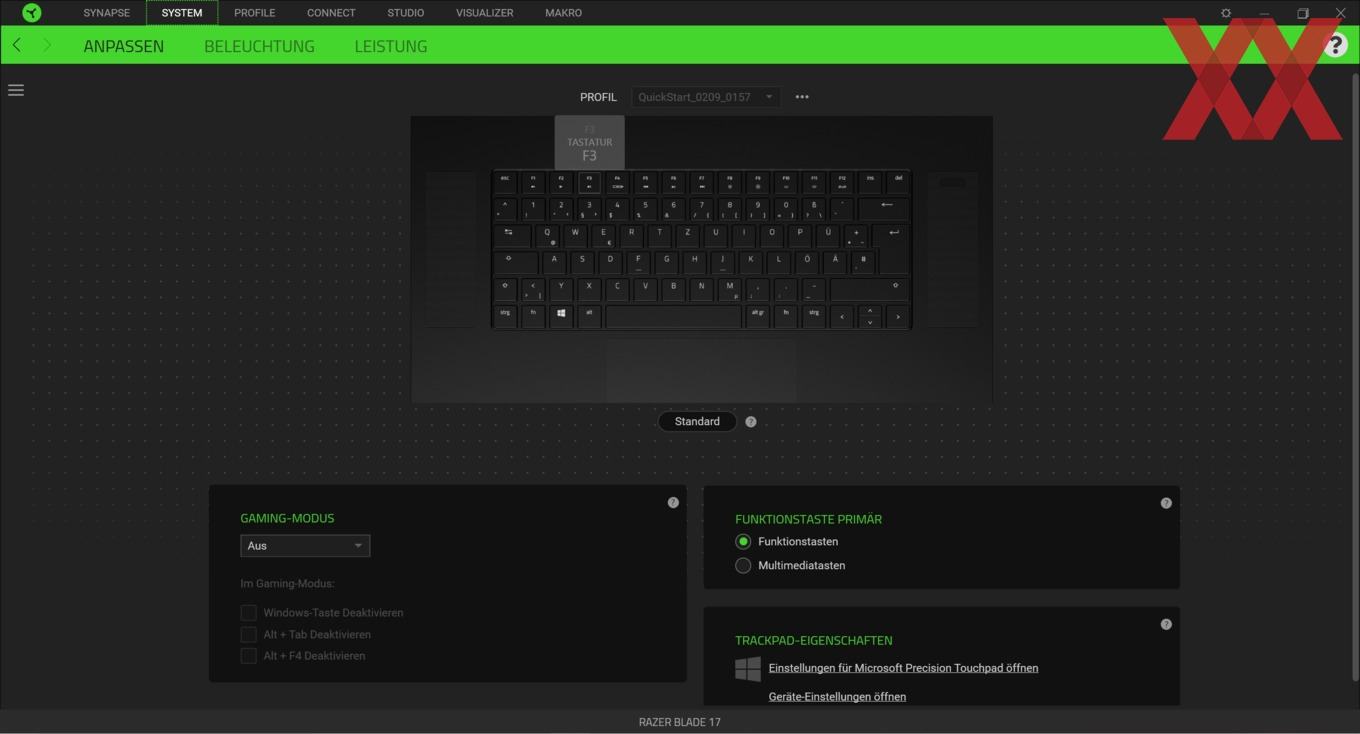This screenshot has height=734, width=1360.
Task: Open the Gaming-Modus Aus dropdown
Action: [305, 546]
